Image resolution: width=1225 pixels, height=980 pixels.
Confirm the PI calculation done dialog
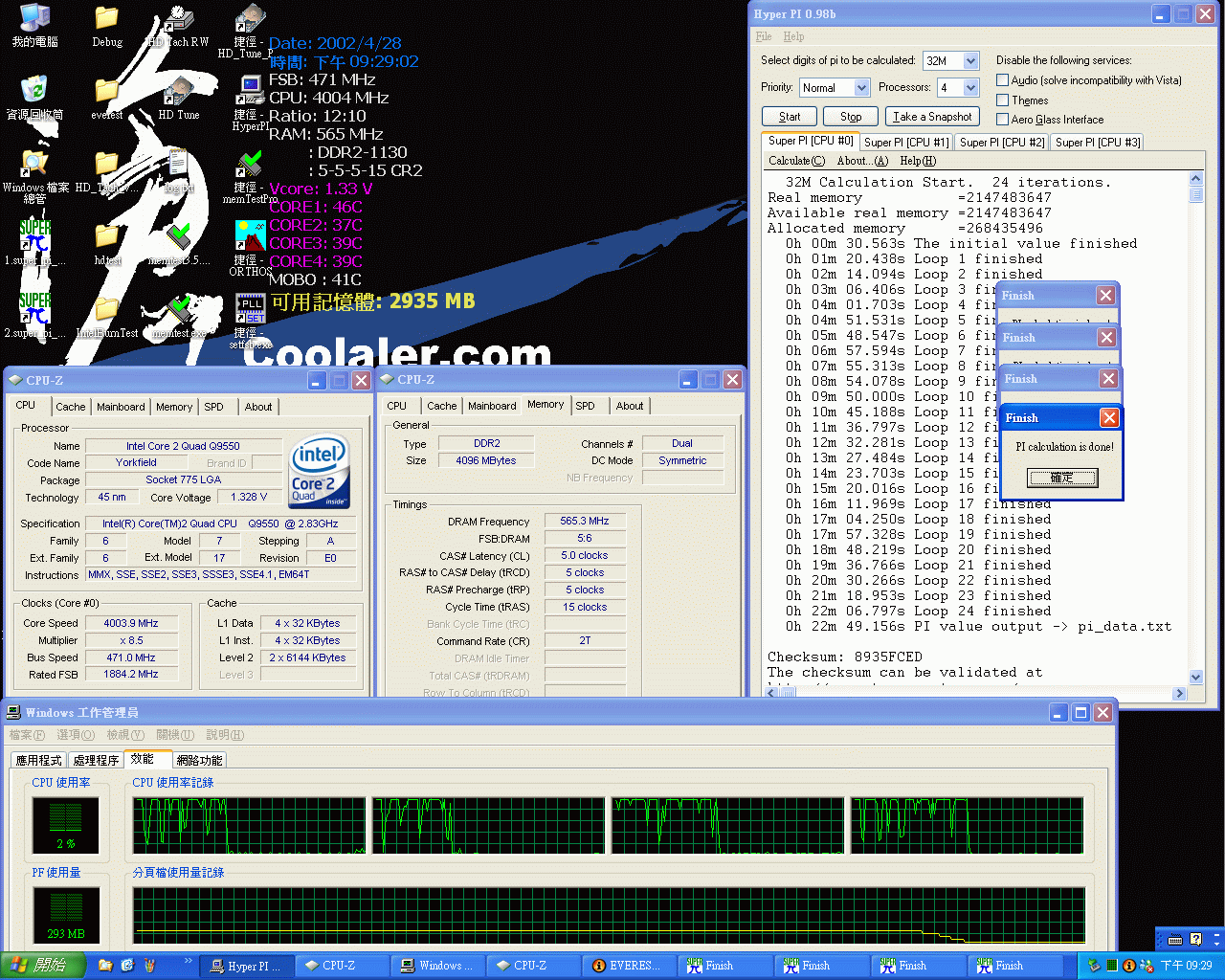coord(1062,478)
